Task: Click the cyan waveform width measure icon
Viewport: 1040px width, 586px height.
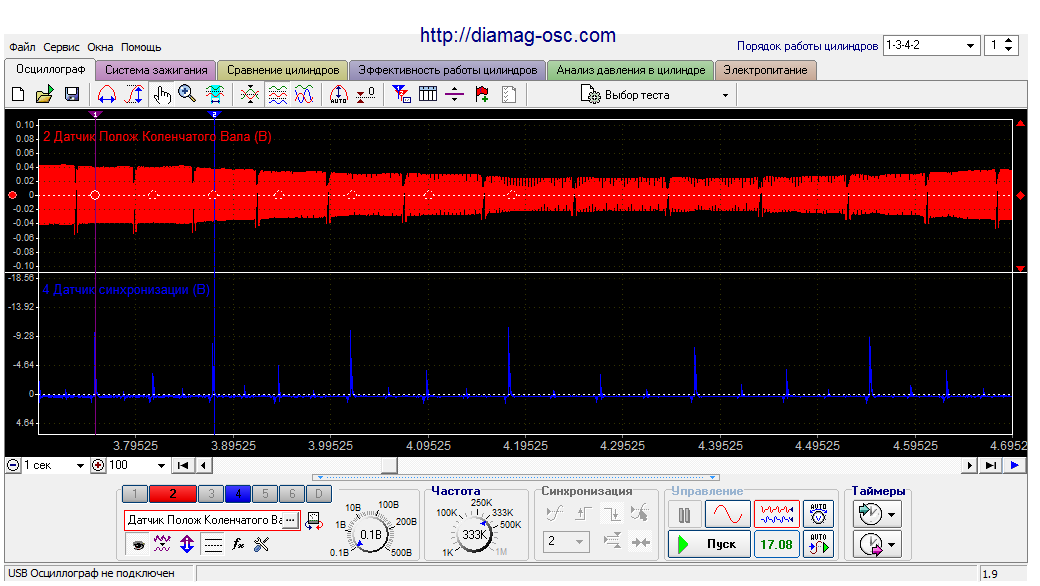Action: pyautogui.click(x=215, y=95)
